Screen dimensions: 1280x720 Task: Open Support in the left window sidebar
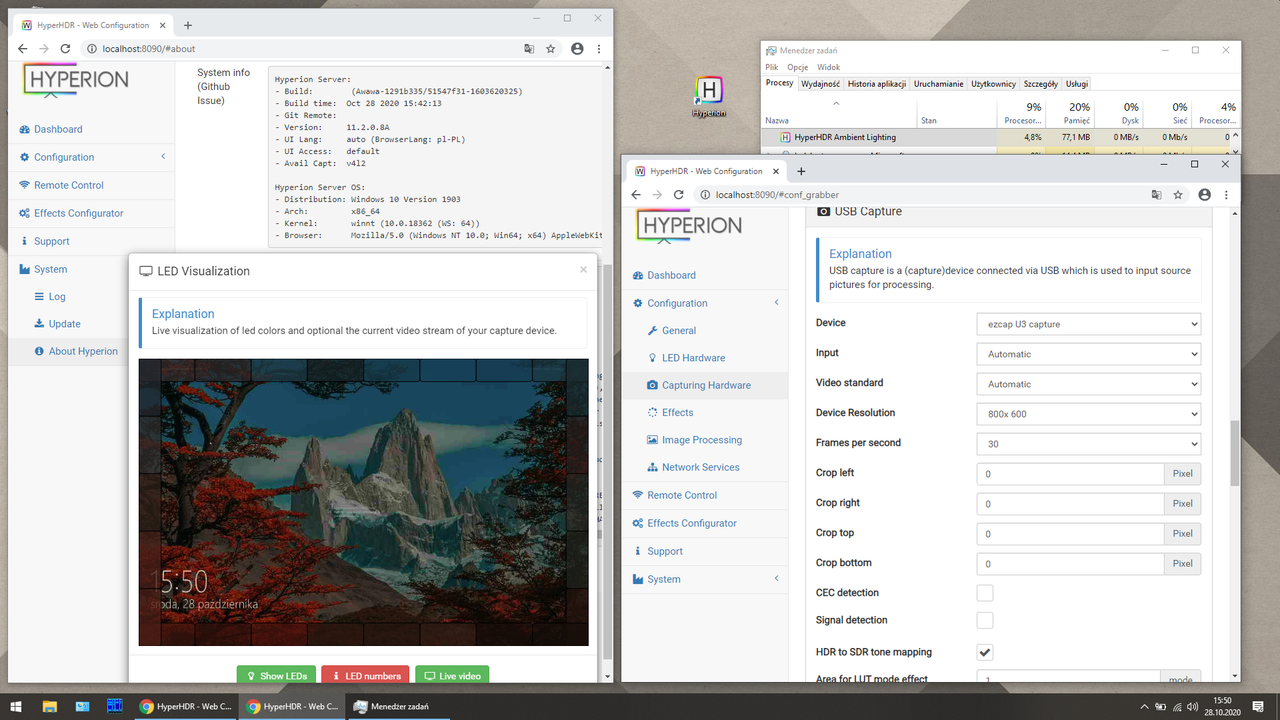(52, 241)
